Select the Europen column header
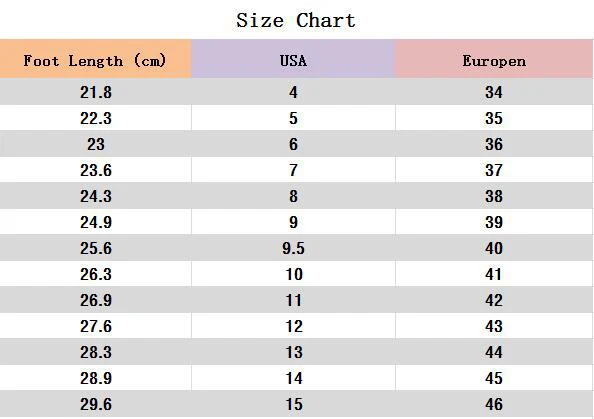The width and height of the screenshot is (594, 419). (x=494, y=59)
